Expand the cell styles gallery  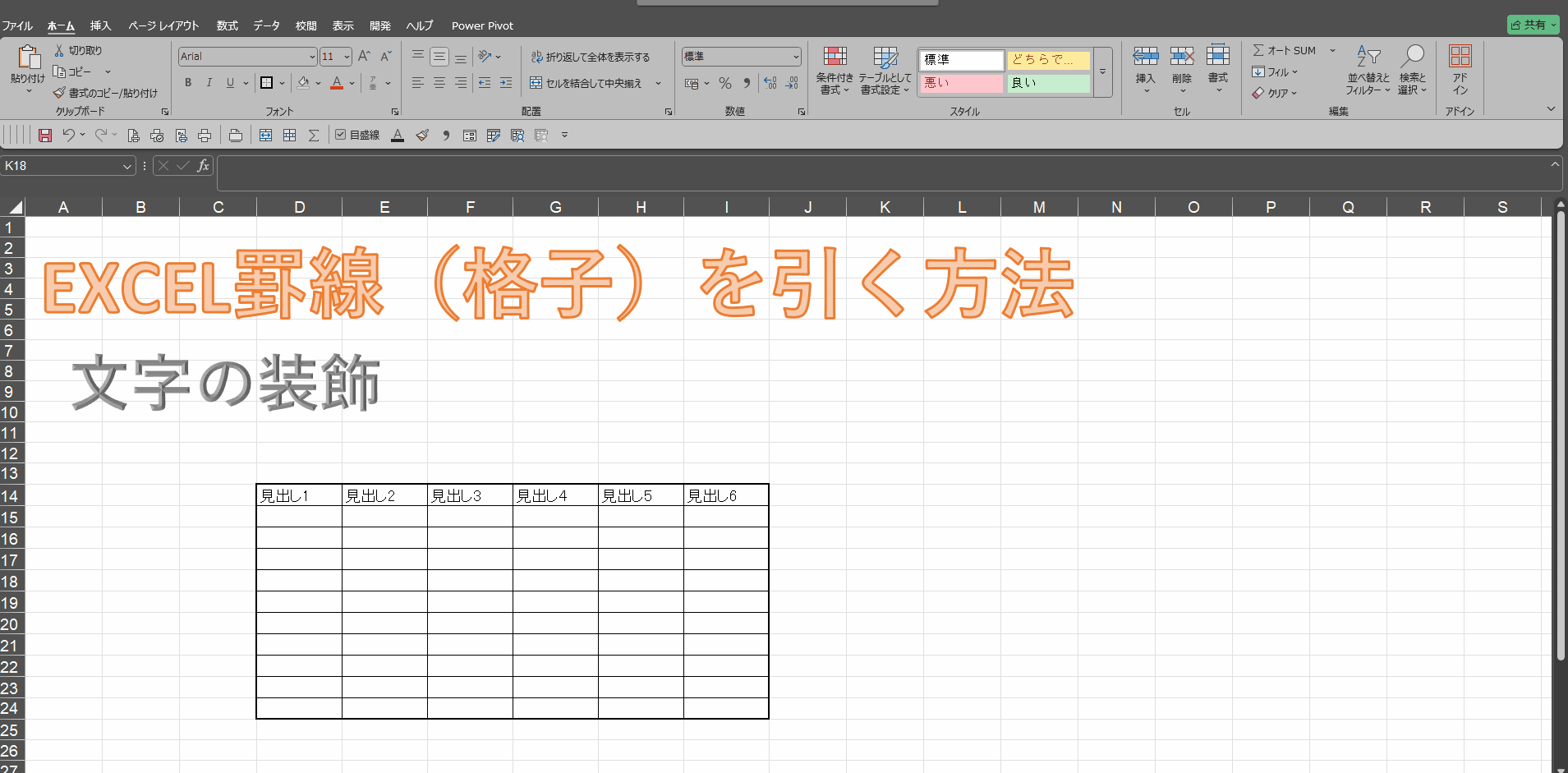click(x=1102, y=72)
